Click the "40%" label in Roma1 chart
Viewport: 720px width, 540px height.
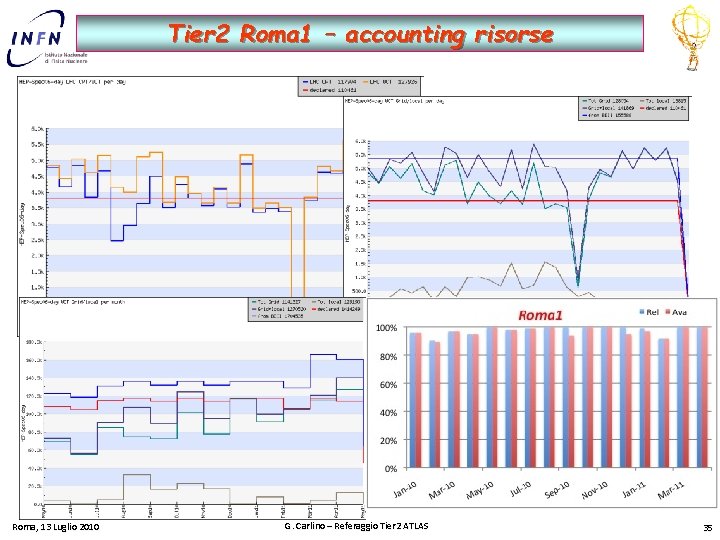[388, 412]
